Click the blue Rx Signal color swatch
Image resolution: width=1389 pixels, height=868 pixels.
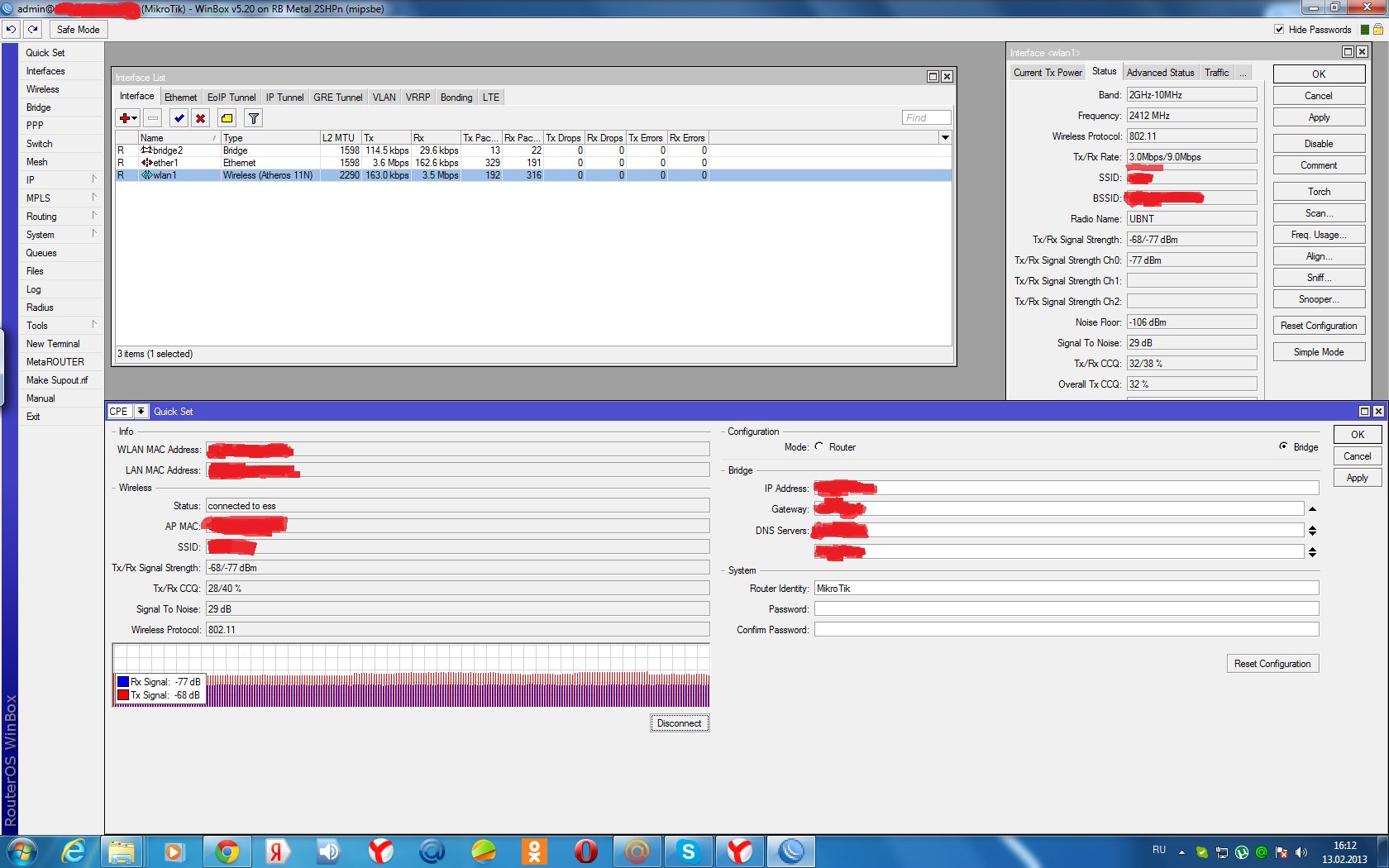(x=123, y=682)
